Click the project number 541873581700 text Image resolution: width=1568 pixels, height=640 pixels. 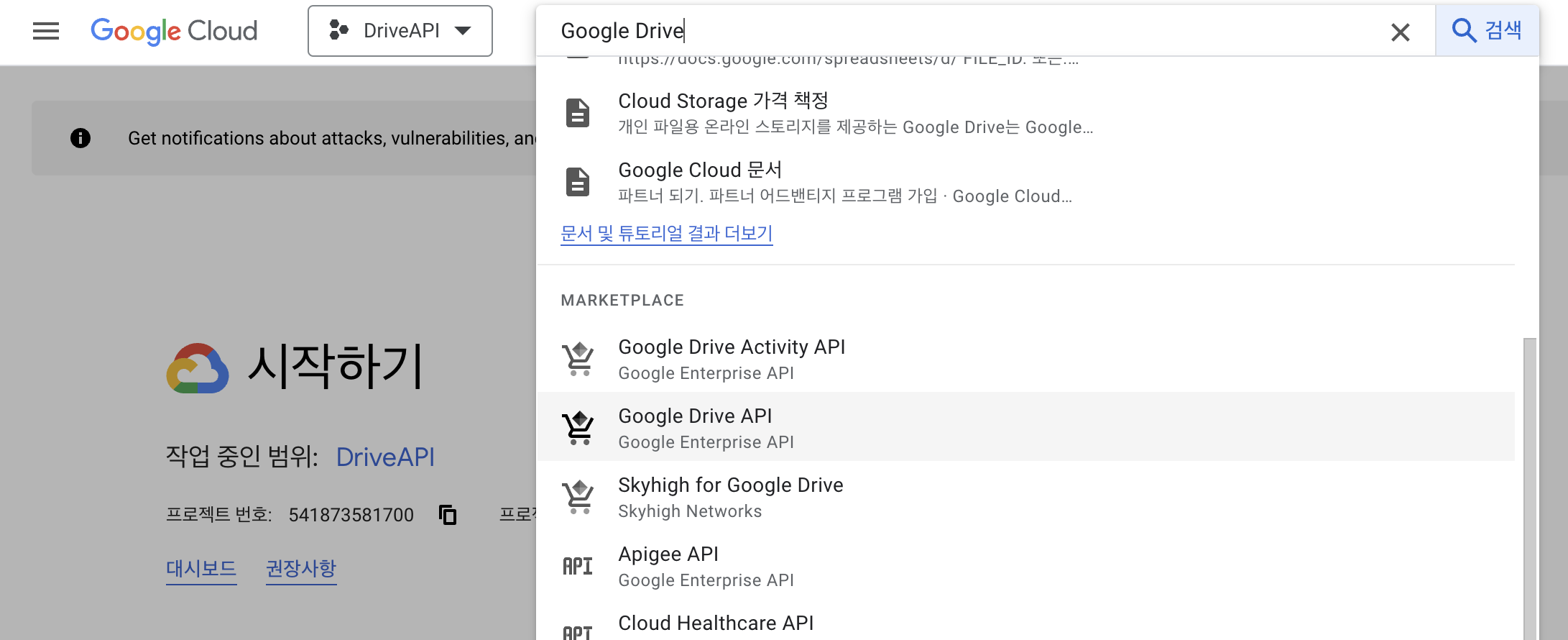(351, 515)
